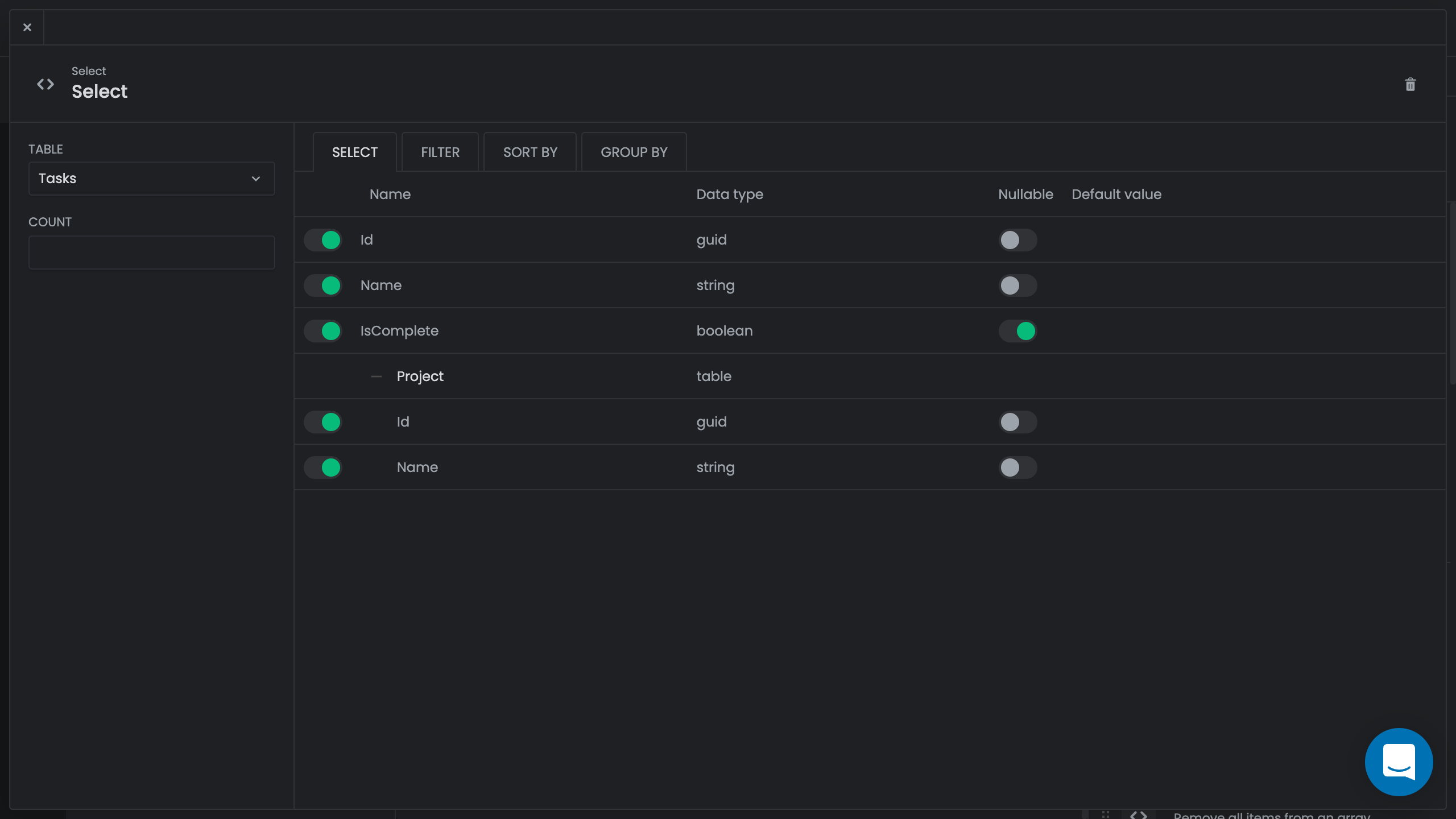Switch to the FILTER tab
The height and width of the screenshot is (819, 1456).
pos(440,152)
